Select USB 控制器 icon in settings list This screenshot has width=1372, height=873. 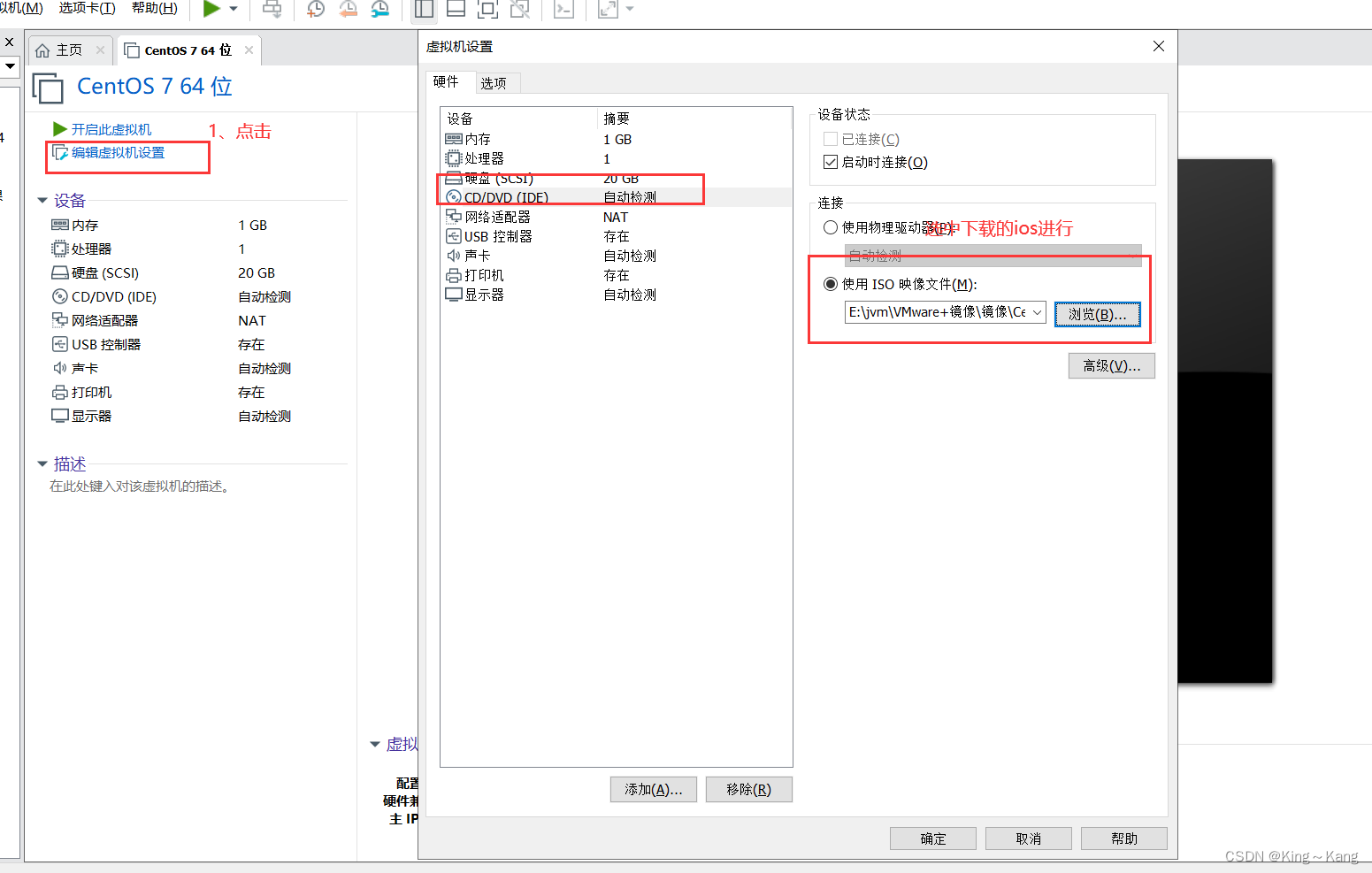[x=454, y=237]
